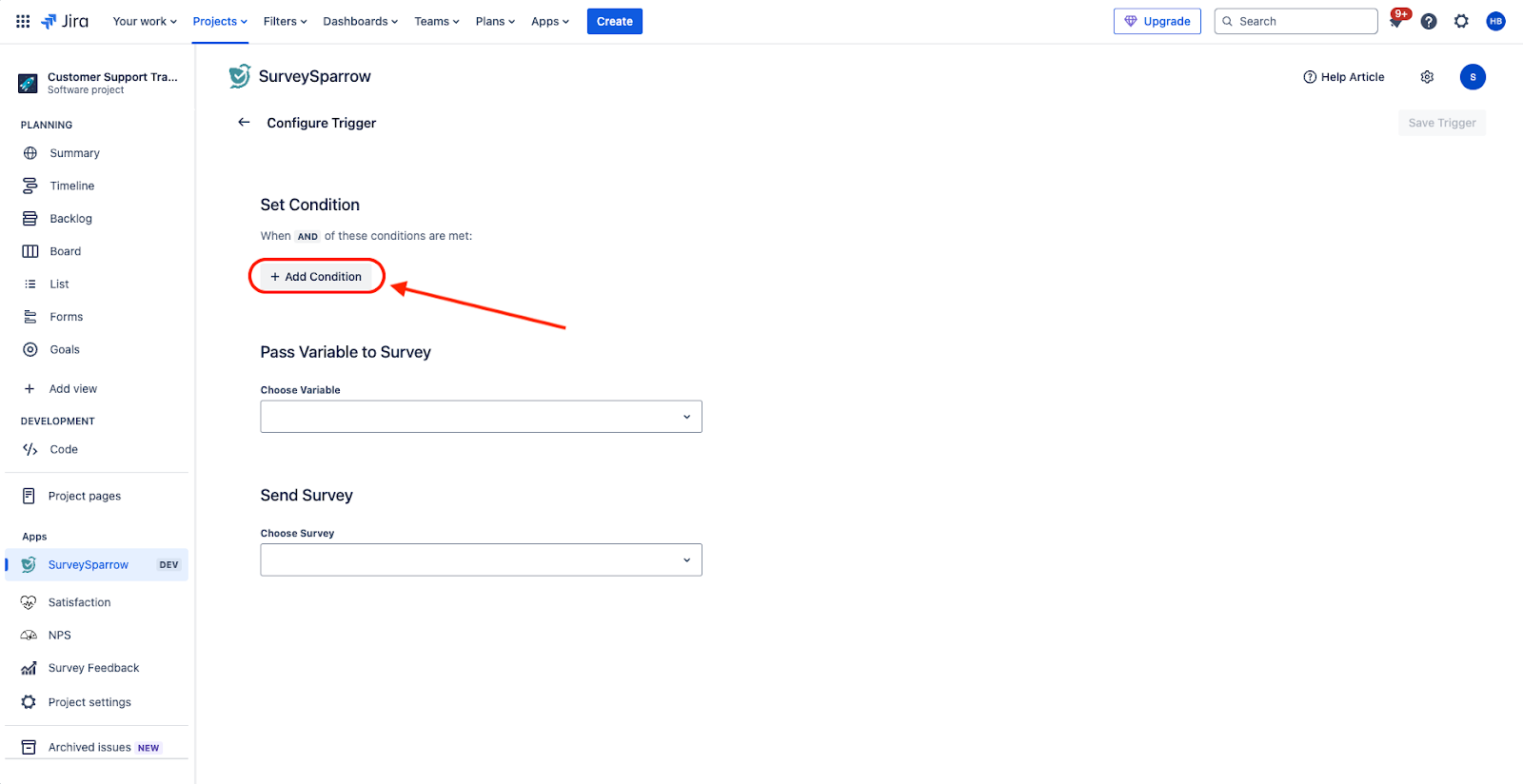This screenshot has height=784, width=1523.
Task: Open the Projects menu
Action: [220, 21]
